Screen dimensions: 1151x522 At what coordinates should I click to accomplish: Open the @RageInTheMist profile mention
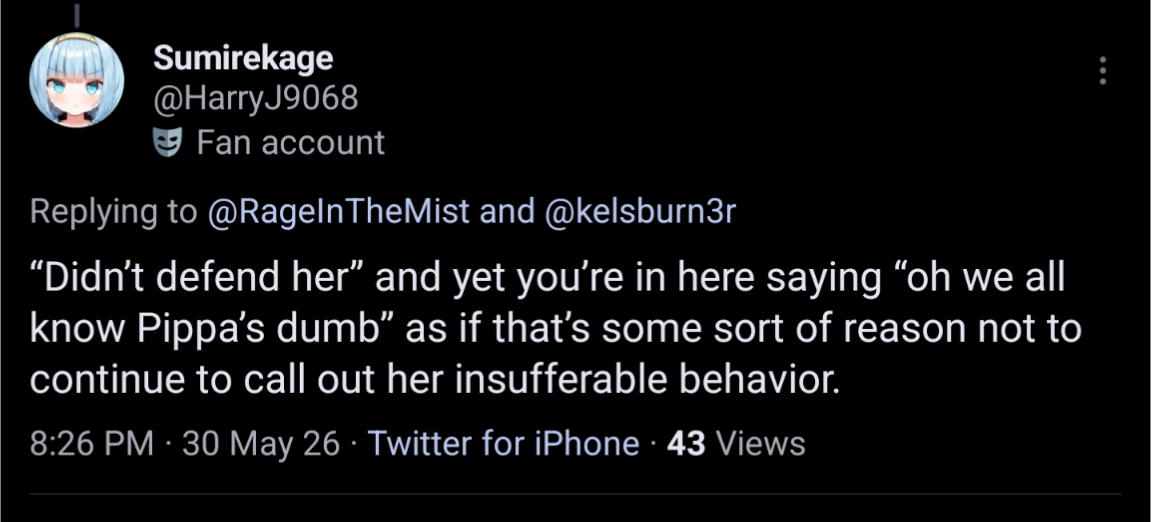pos(339,212)
